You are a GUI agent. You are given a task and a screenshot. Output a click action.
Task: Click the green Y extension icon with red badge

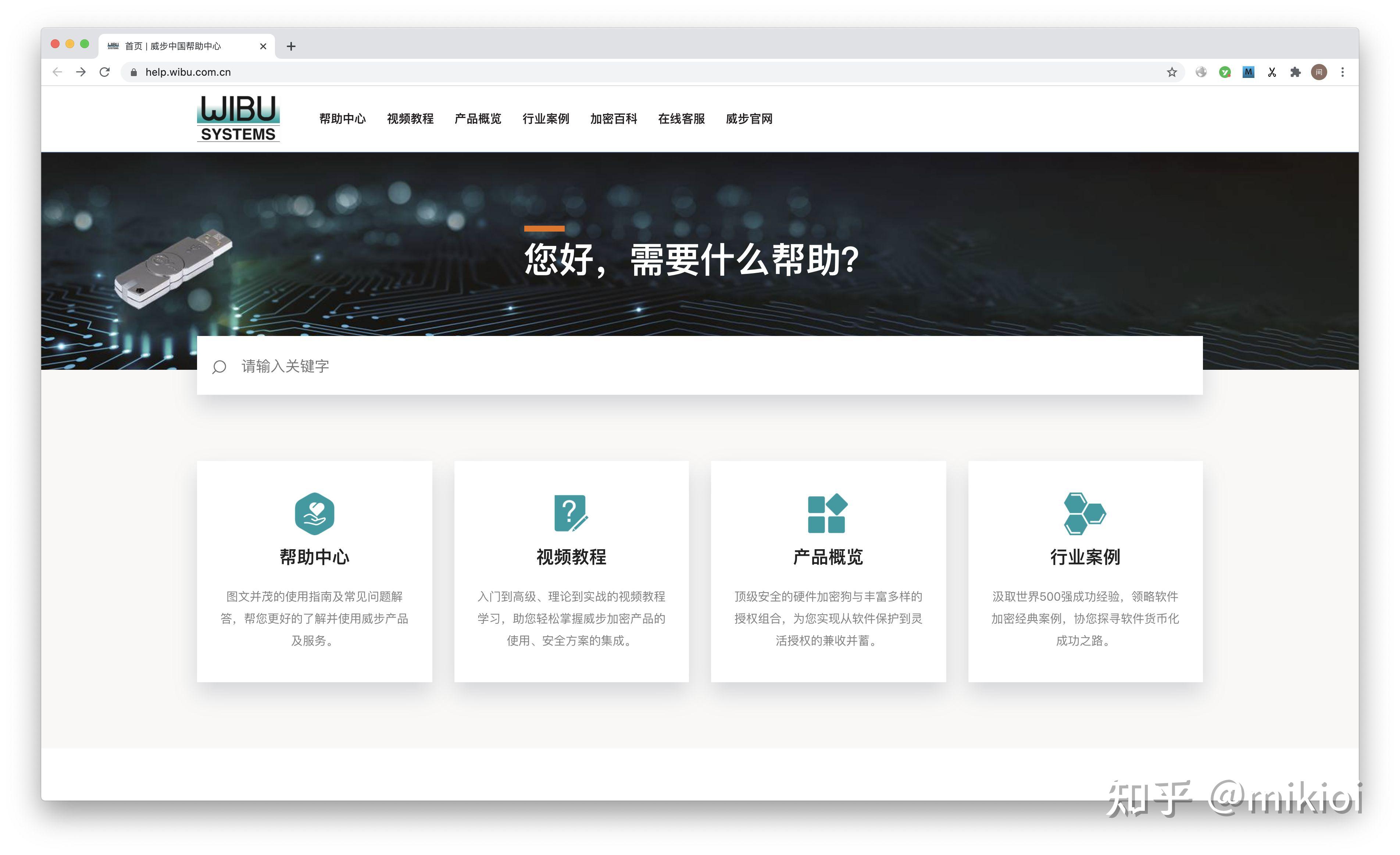pyautogui.click(x=1225, y=72)
